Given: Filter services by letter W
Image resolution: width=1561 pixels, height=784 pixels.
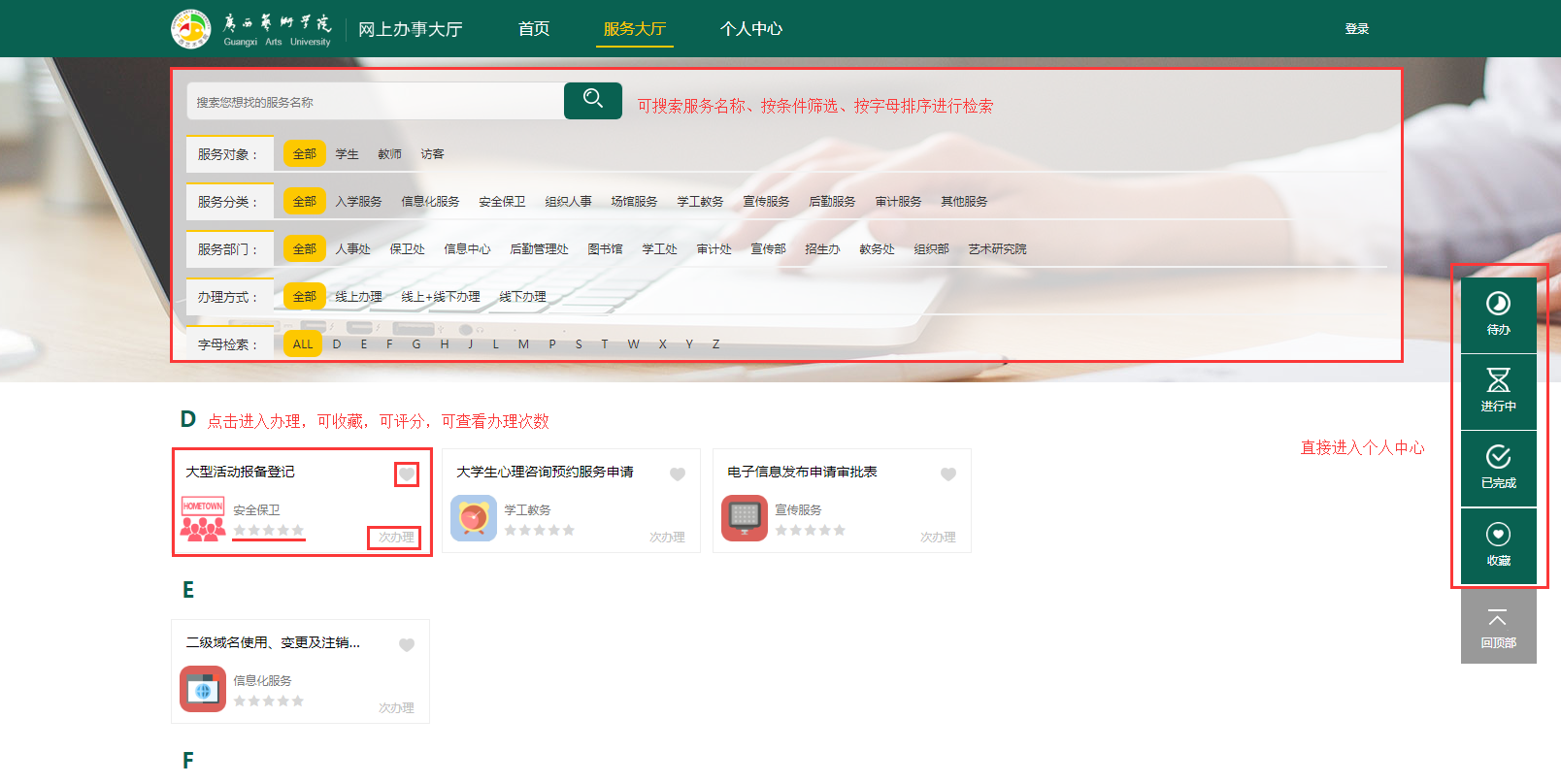Looking at the screenshot, I should 634,343.
